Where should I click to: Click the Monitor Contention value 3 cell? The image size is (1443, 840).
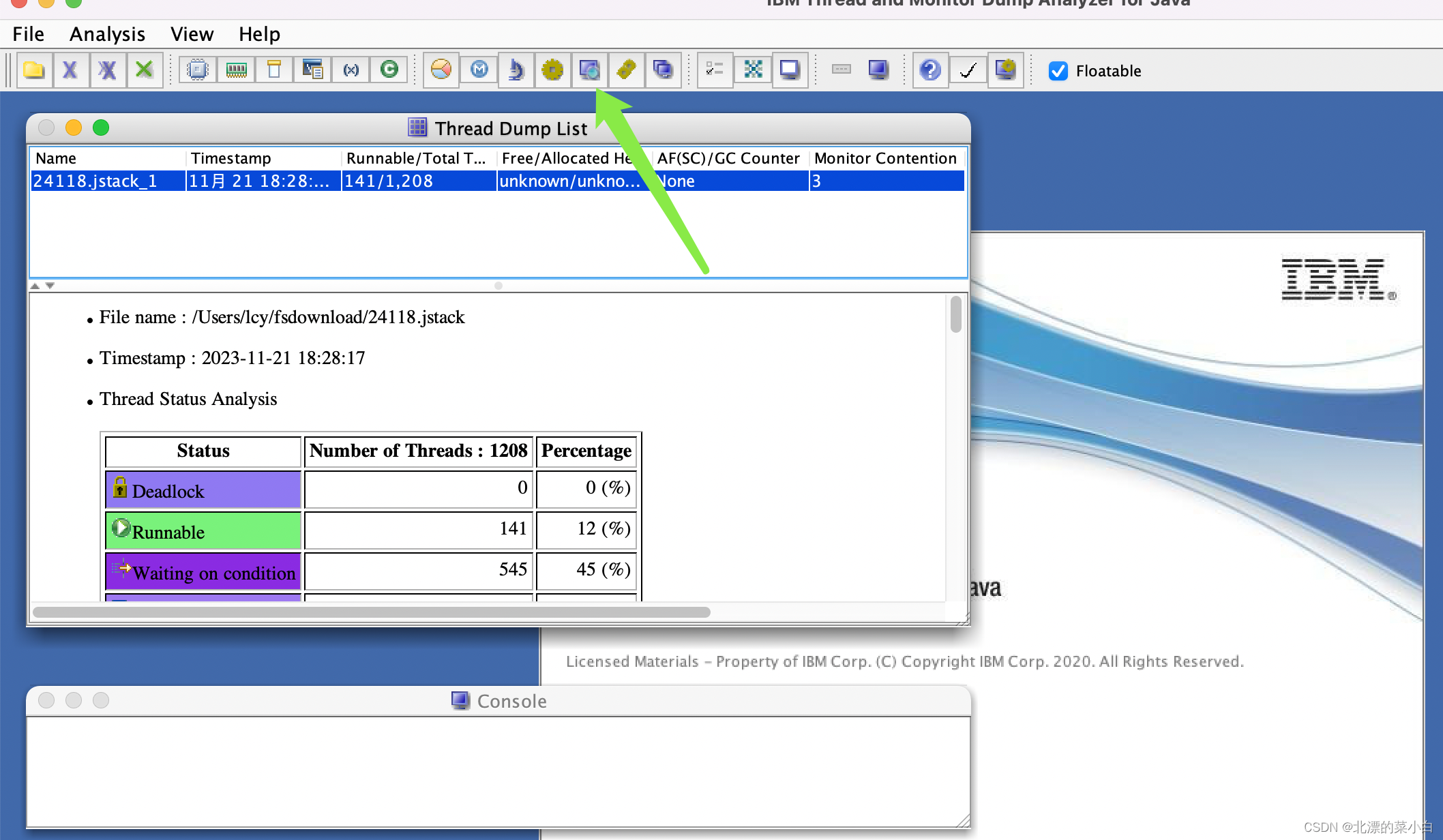point(887,181)
